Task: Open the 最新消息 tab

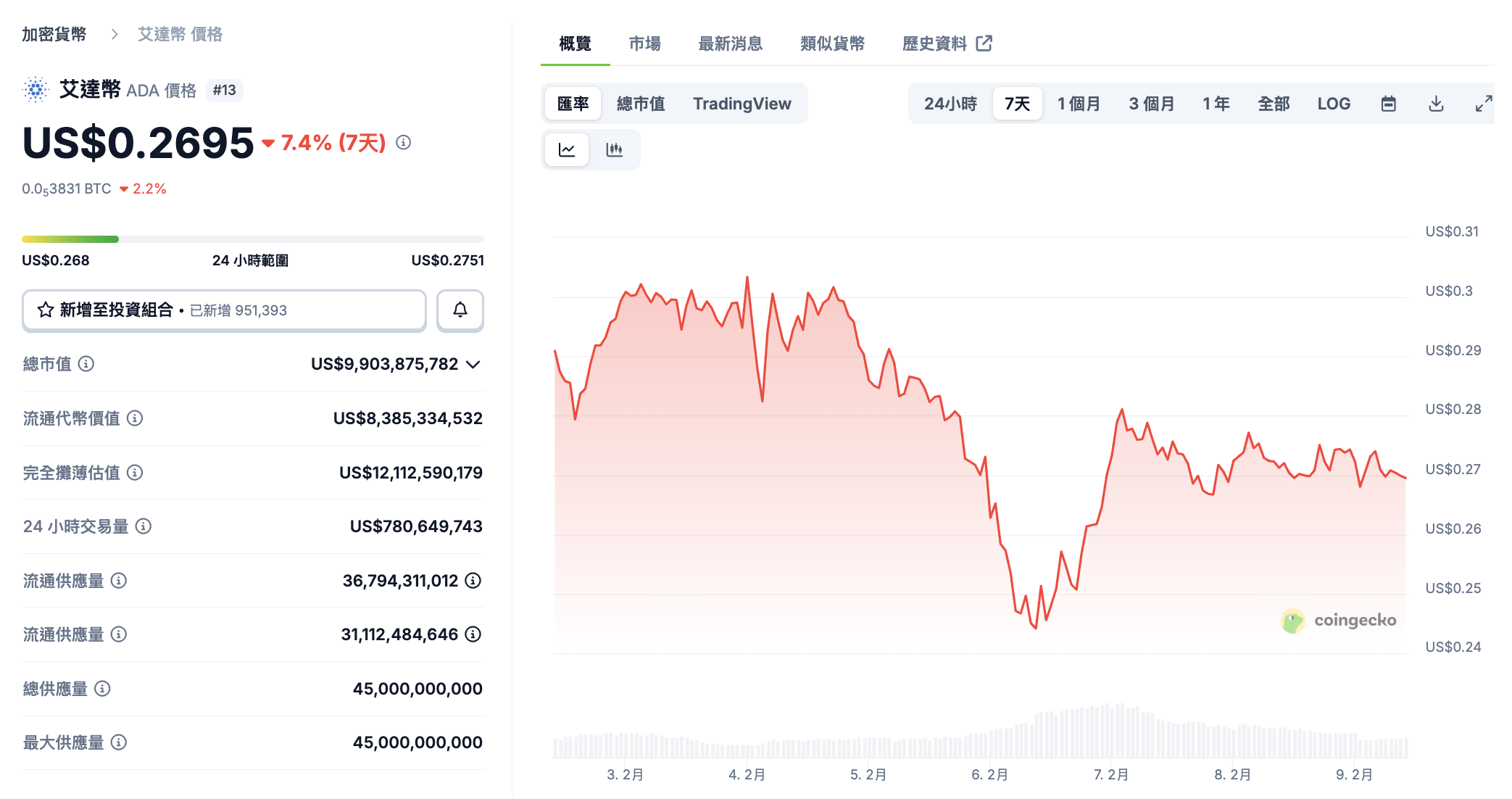Action: pyautogui.click(x=730, y=44)
